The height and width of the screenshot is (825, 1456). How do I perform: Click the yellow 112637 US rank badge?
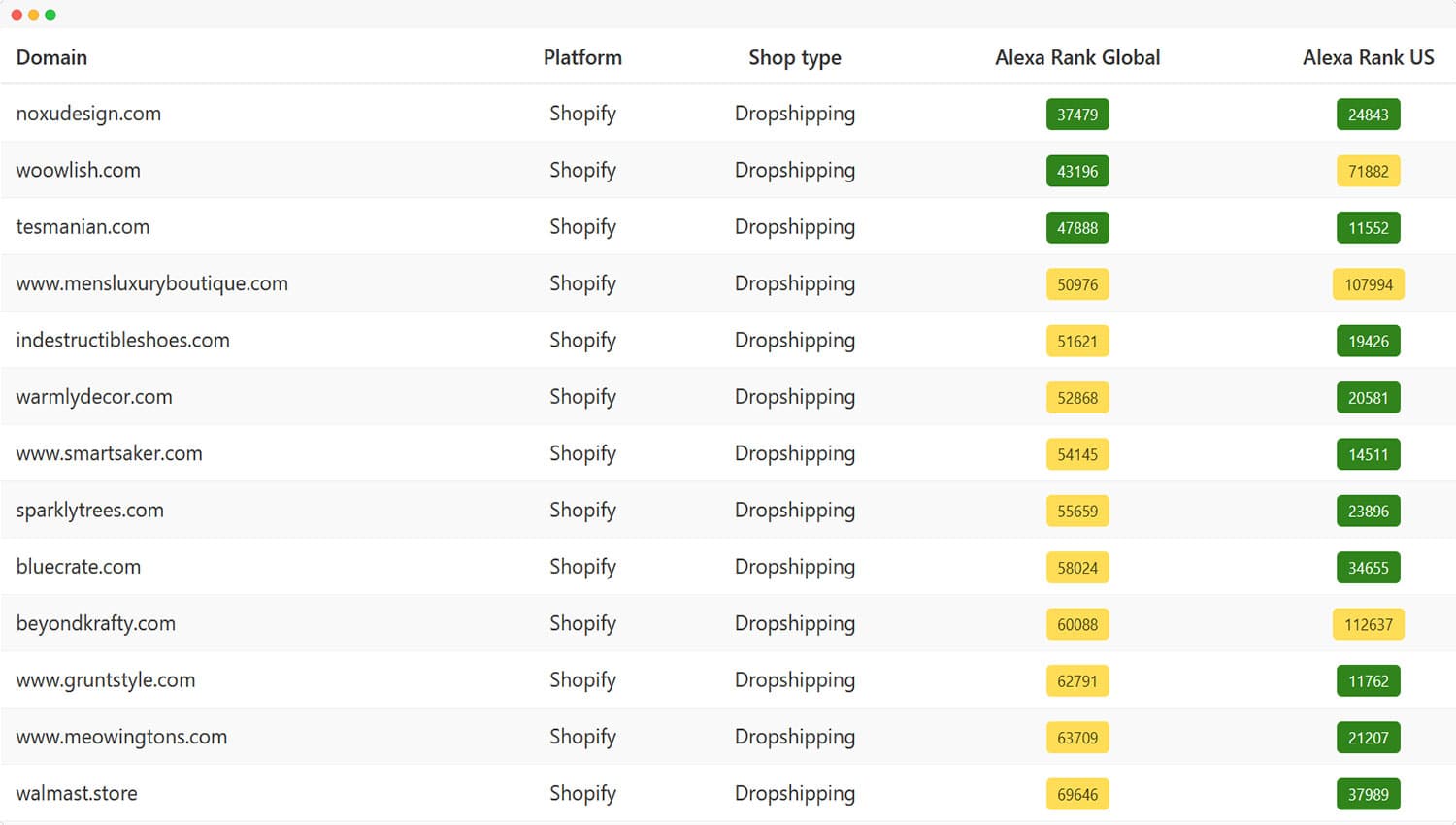pyautogui.click(x=1369, y=624)
